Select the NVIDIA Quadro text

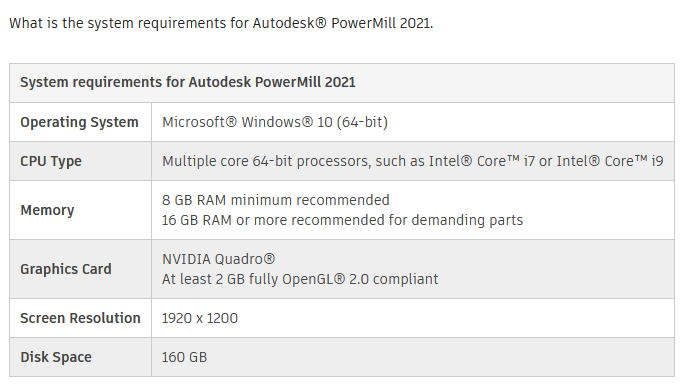tap(218, 259)
